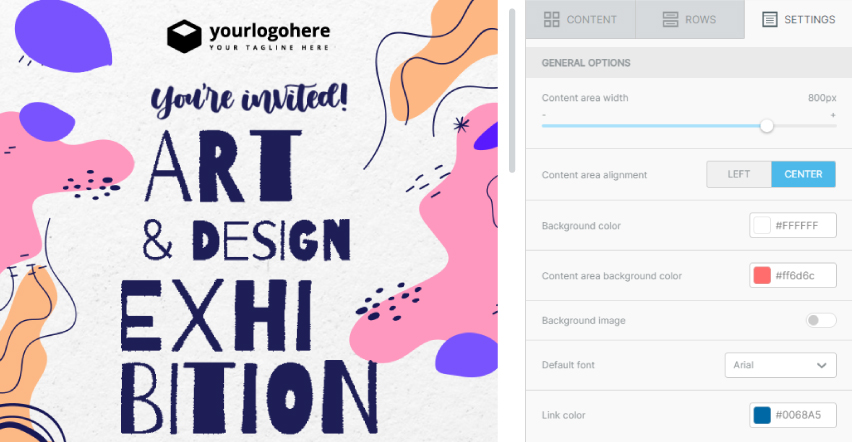Open the red content area background swatch
852x442 pixels.
(762, 276)
